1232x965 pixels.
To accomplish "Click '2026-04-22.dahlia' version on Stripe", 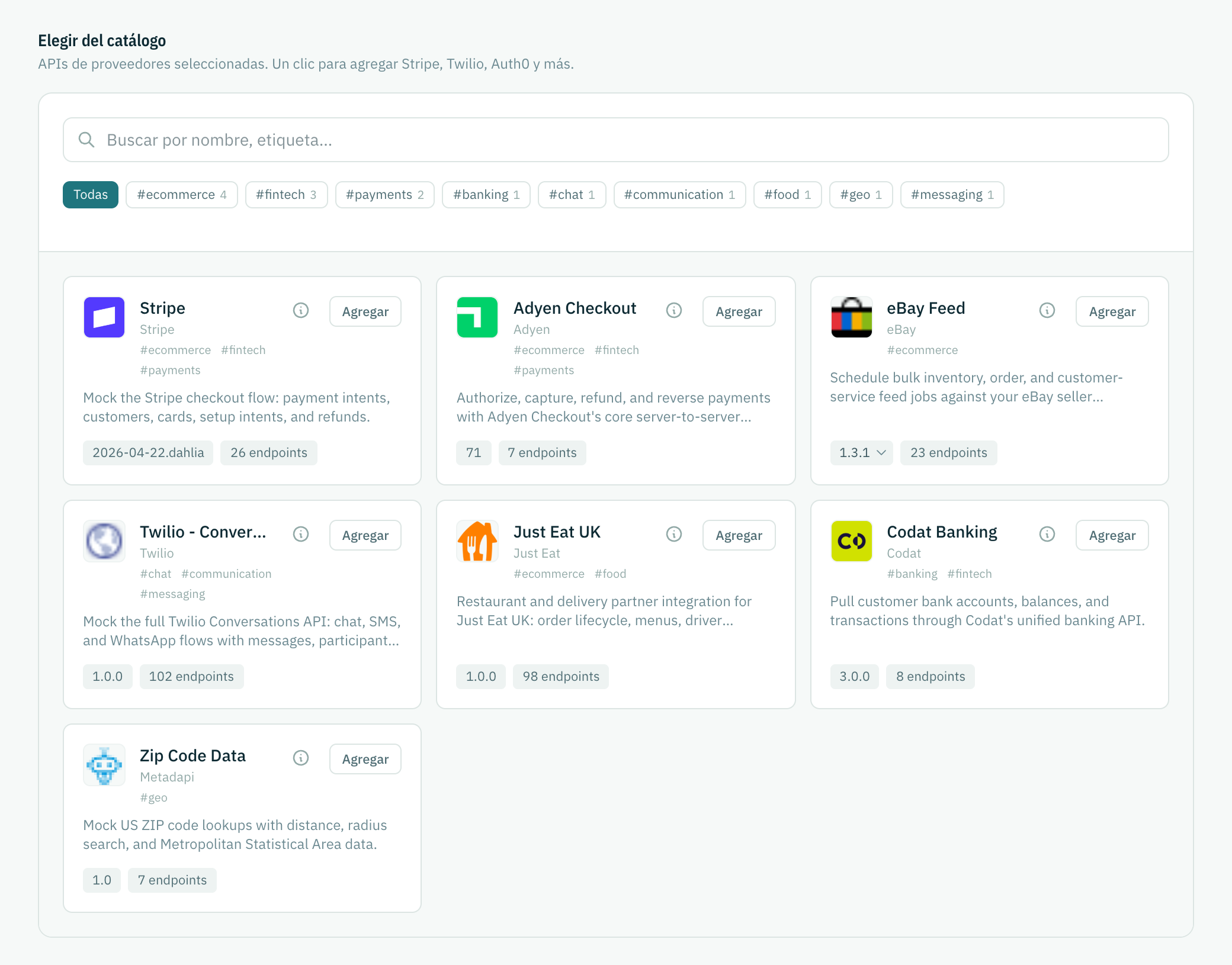I will click(148, 453).
